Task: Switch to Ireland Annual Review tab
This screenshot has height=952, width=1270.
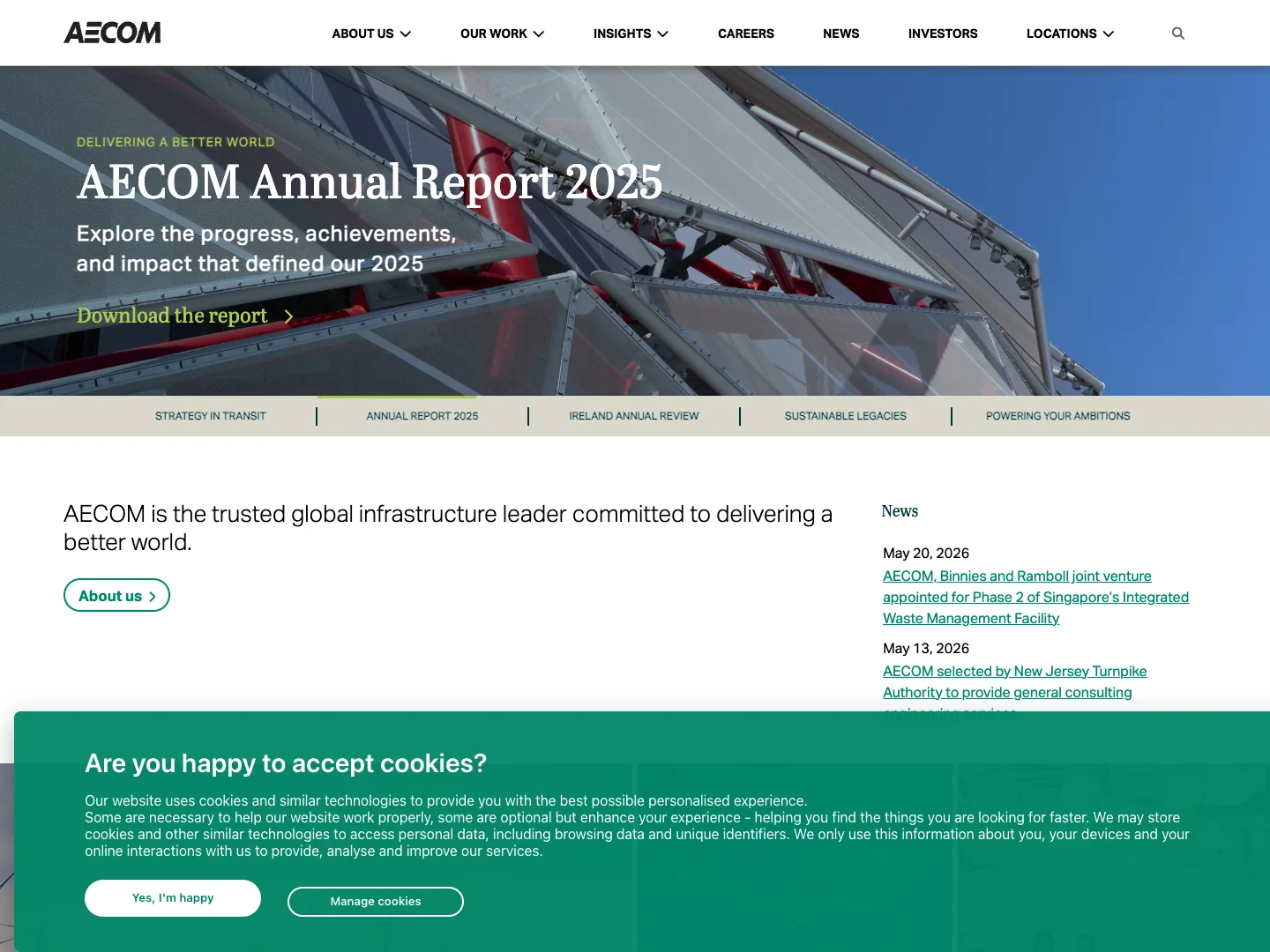Action: [634, 416]
